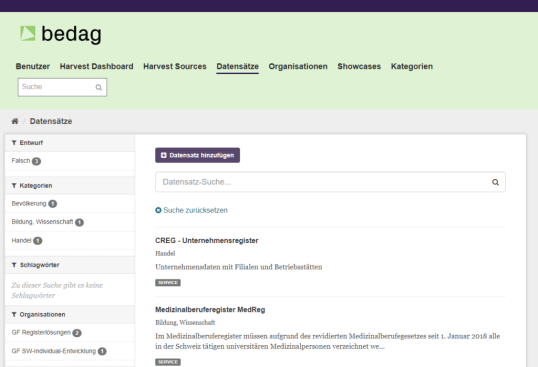Open CREG - Unternehmensregister dataset

(207, 240)
